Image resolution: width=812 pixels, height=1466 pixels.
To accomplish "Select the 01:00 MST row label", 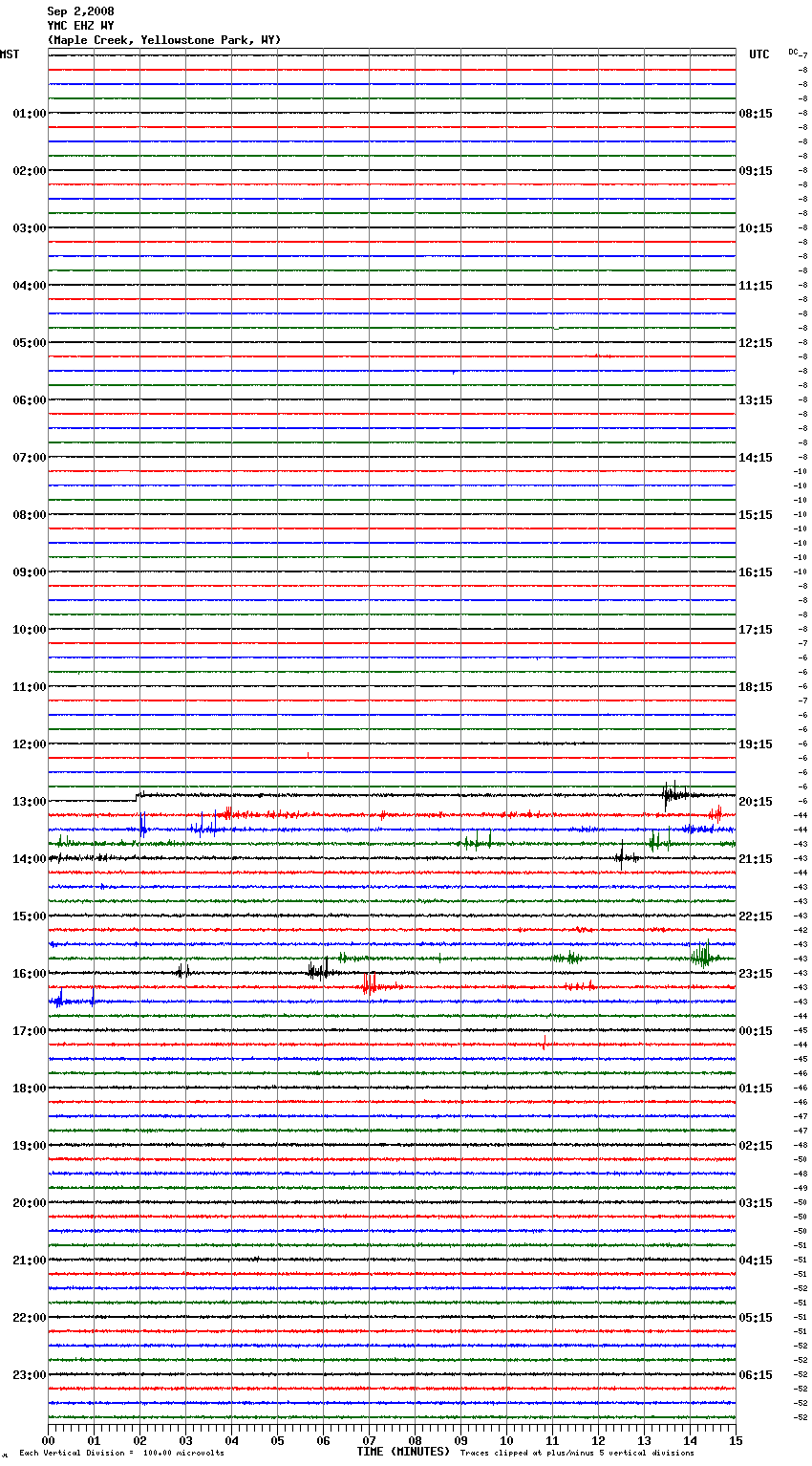I will coord(30,114).
